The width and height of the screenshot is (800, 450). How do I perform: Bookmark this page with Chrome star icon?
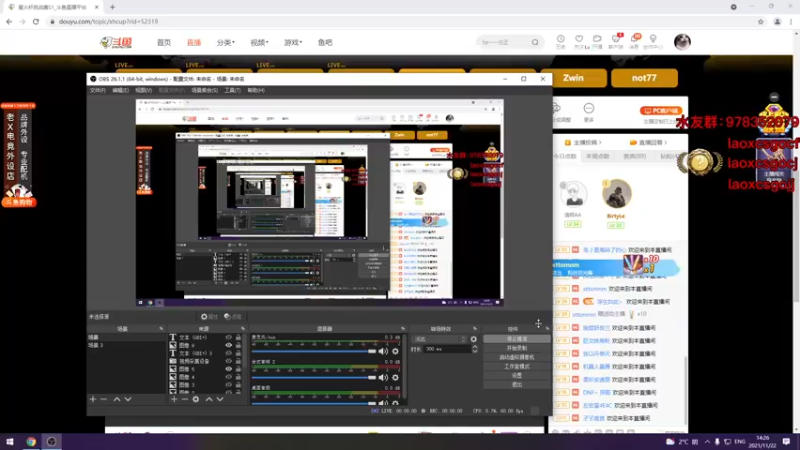761,21
